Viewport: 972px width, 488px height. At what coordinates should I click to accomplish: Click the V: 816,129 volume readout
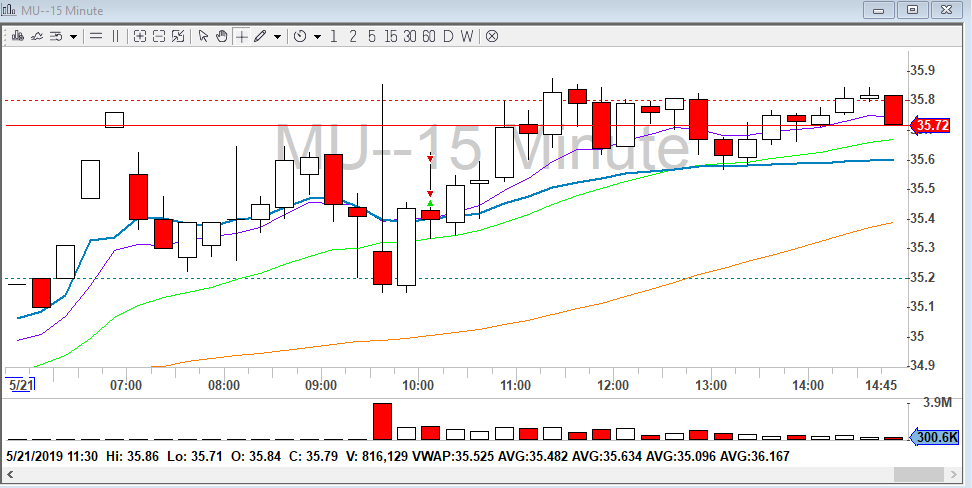[376, 457]
